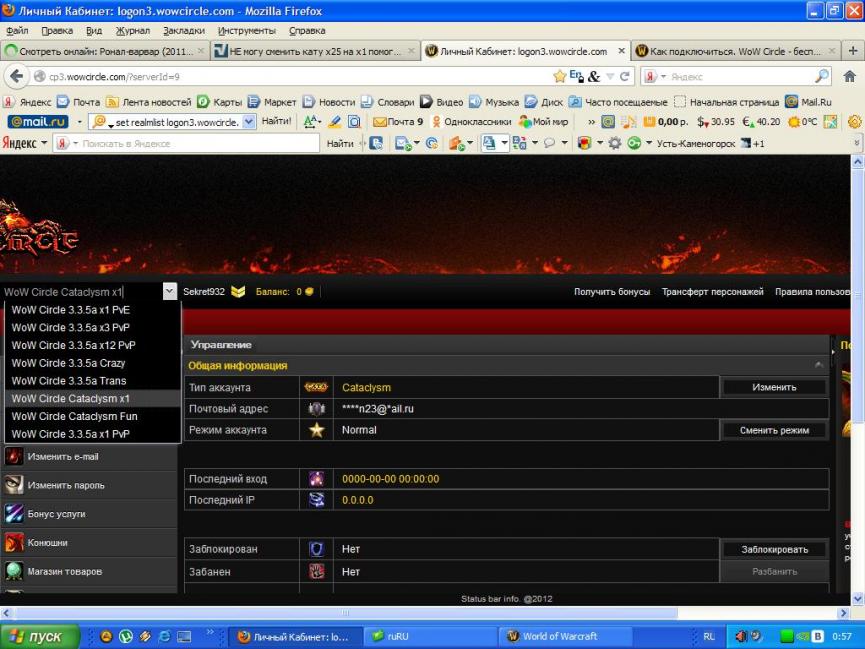
Task: Click the gold star account mode icon
Action: (x=316, y=430)
